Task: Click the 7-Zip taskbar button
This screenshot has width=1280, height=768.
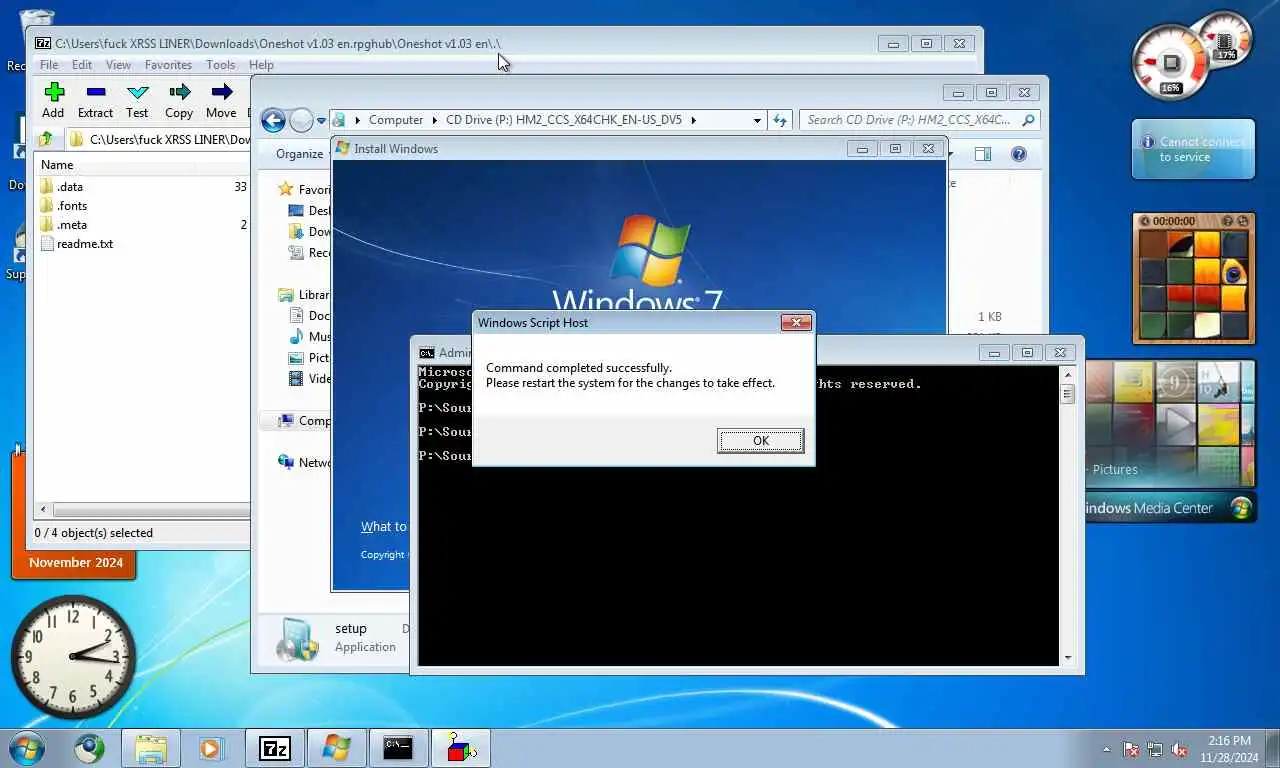Action: click(274, 748)
